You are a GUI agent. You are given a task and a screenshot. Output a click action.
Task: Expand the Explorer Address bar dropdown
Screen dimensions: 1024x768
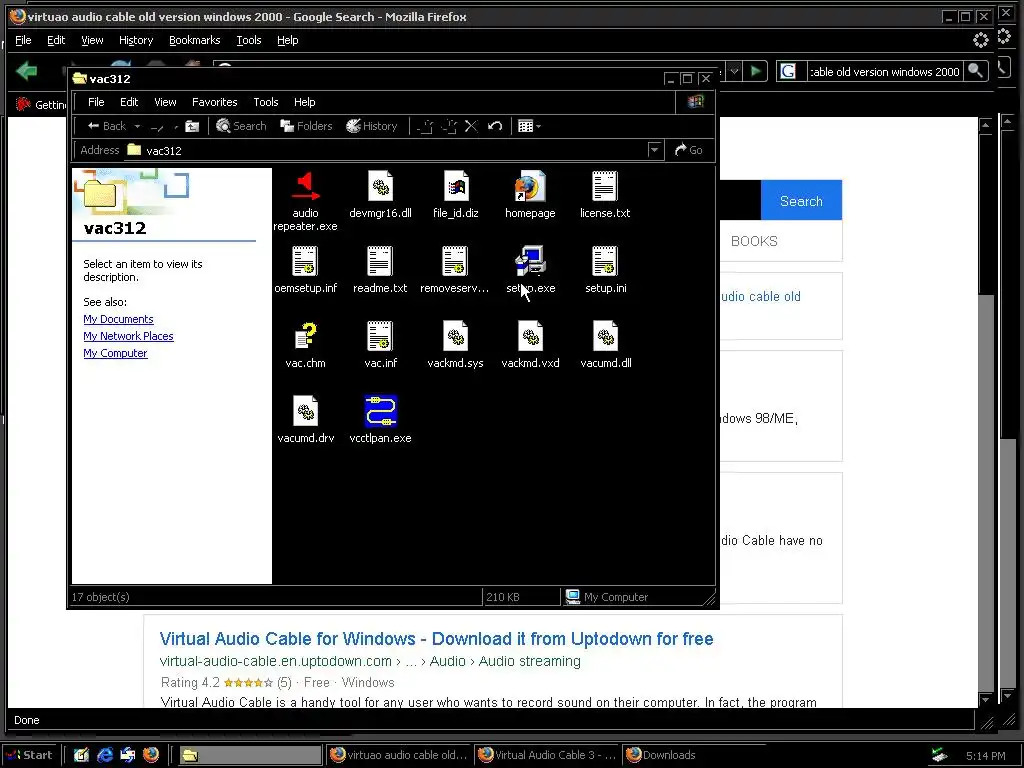[x=654, y=150]
